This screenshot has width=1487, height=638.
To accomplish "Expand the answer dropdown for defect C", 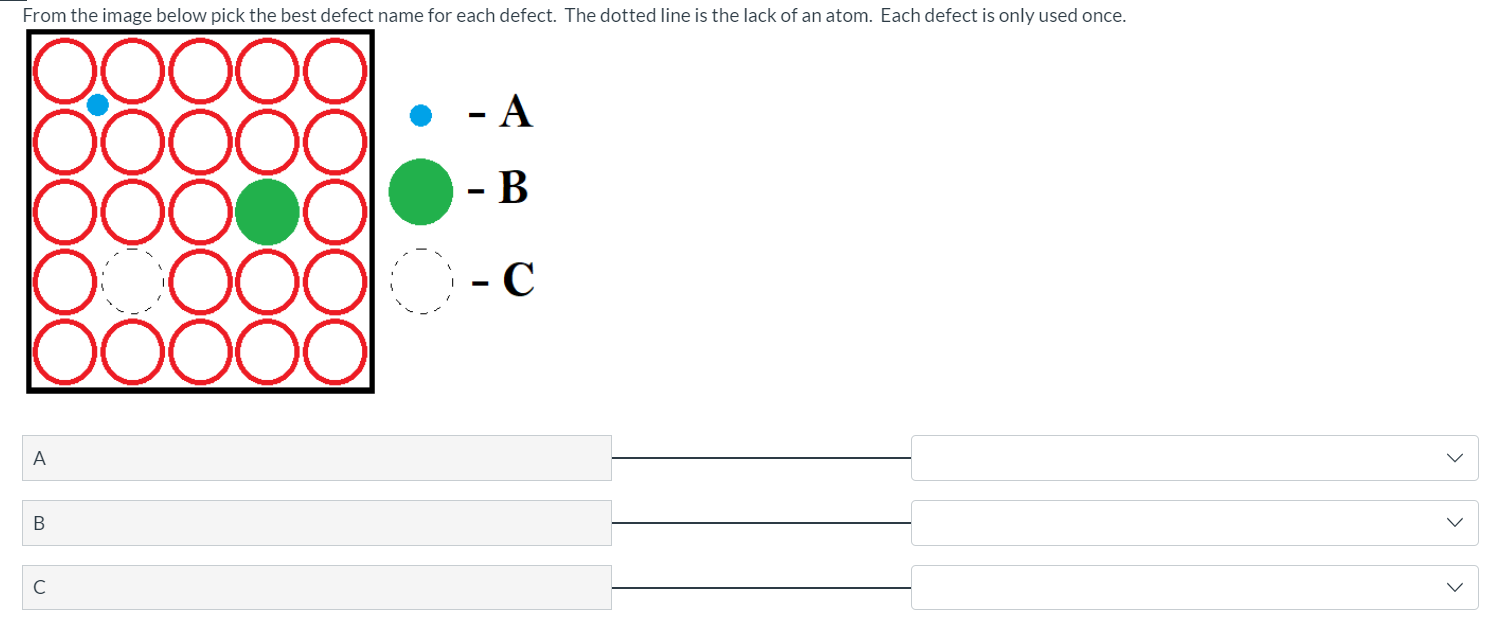I will [x=1194, y=587].
